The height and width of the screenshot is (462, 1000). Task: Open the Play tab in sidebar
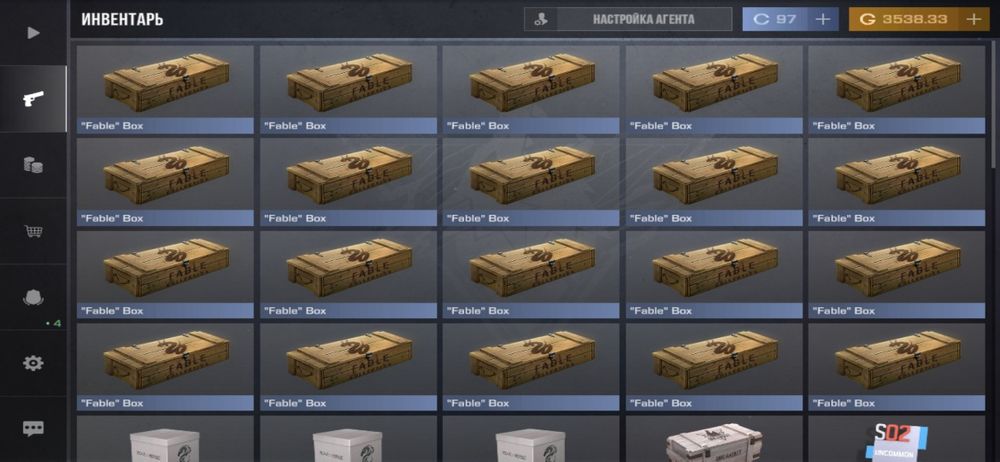[x=33, y=33]
